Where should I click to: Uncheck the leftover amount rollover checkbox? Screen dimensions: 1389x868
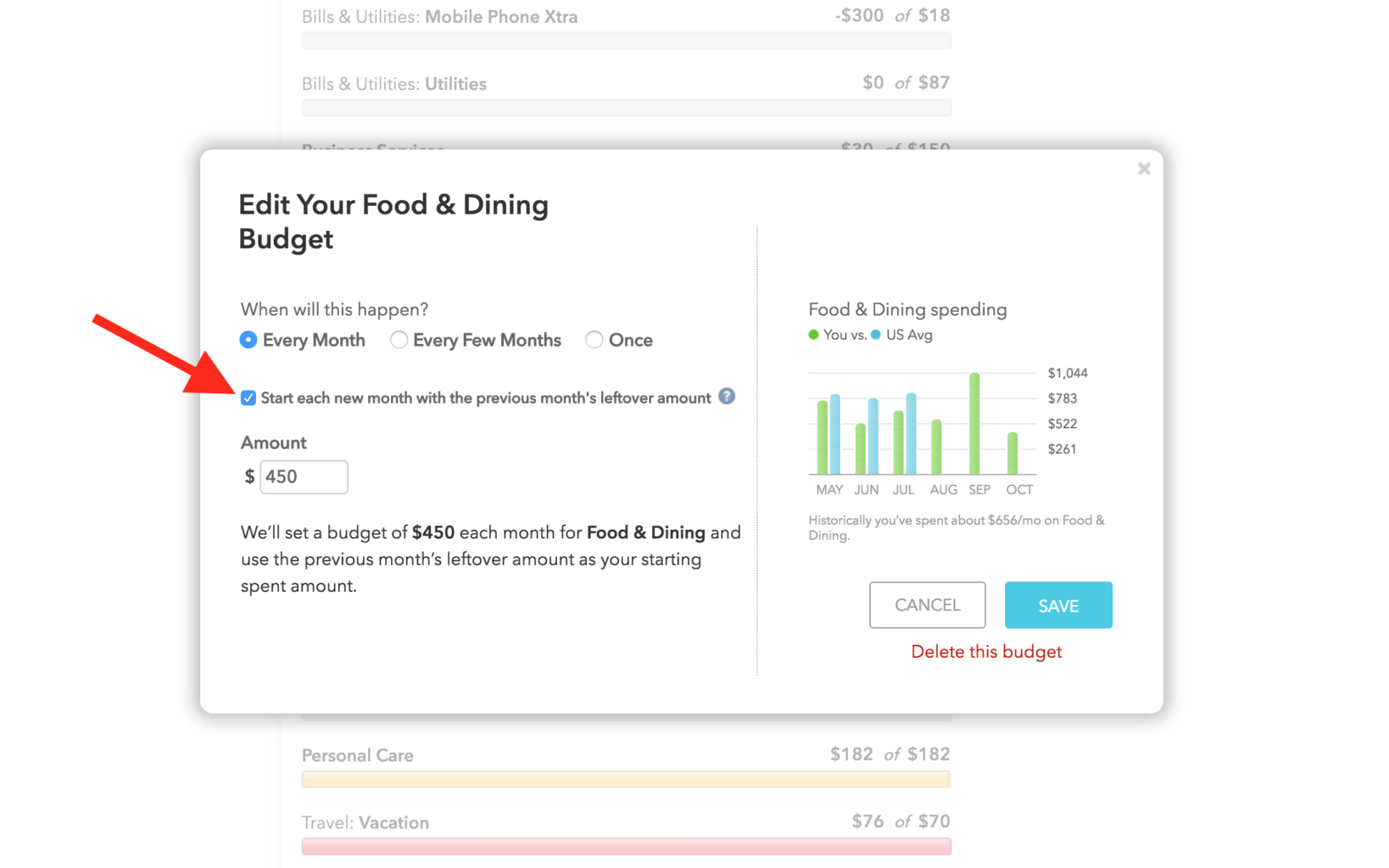coord(248,398)
